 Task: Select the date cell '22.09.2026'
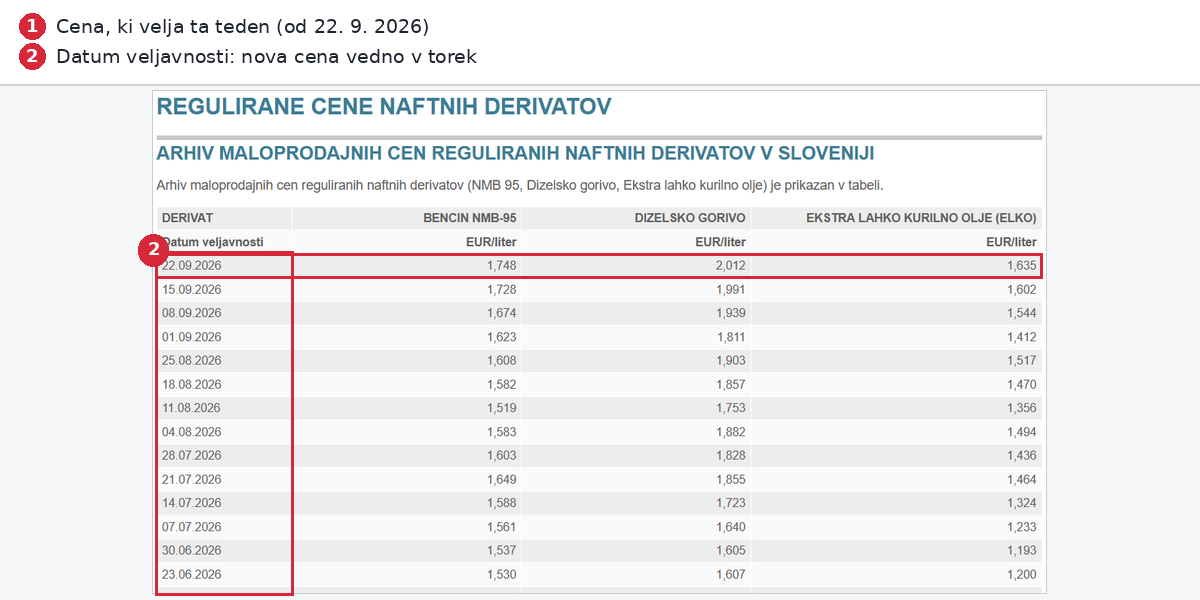click(192, 266)
